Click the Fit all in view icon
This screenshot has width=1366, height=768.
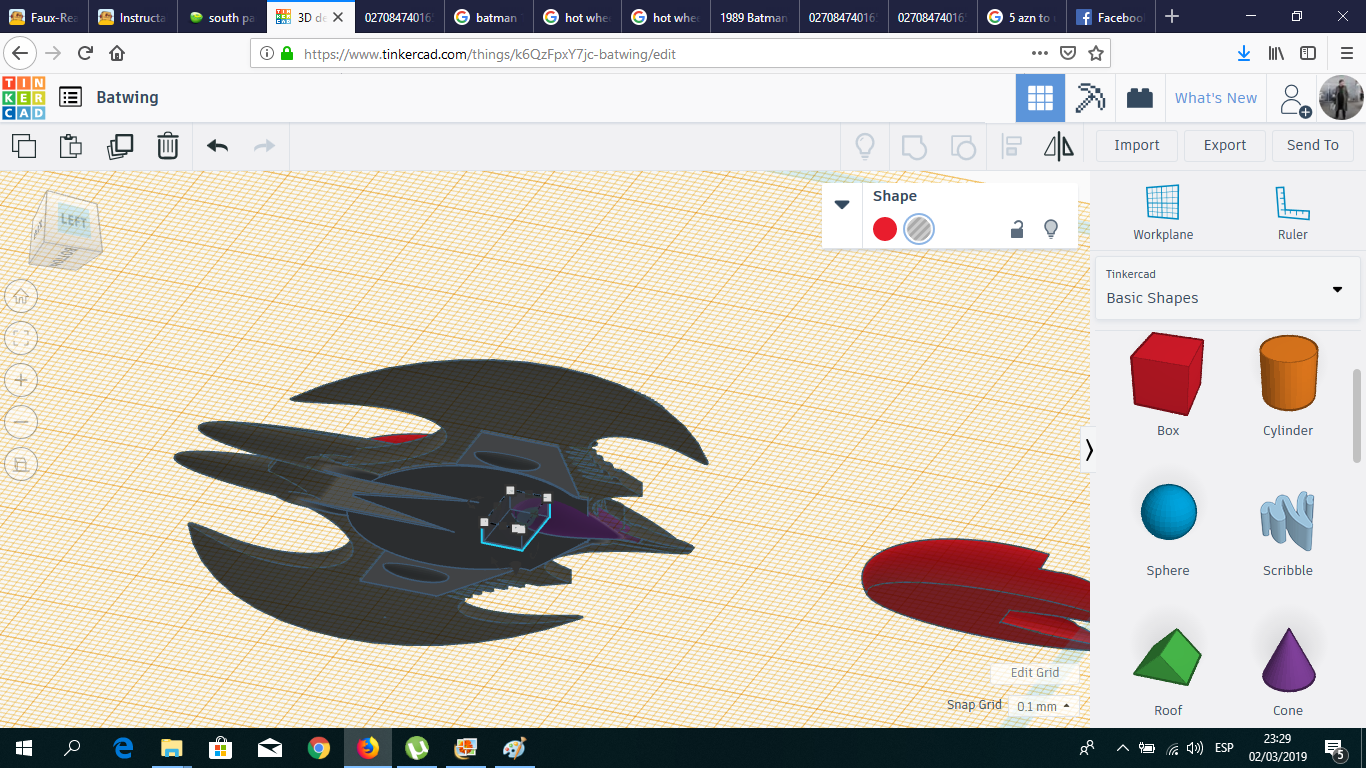click(21, 338)
